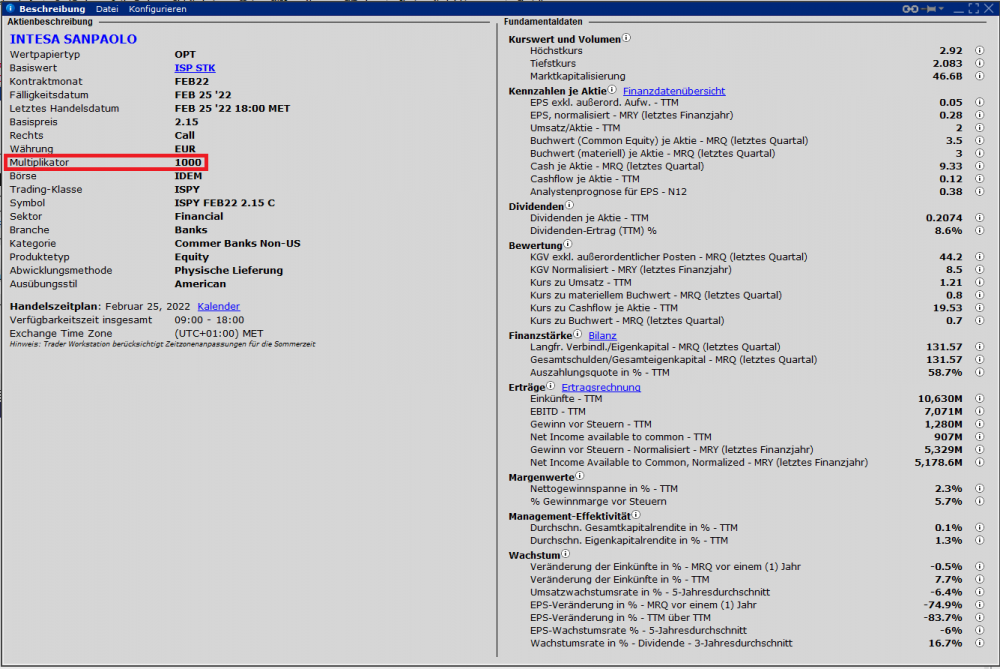The image size is (1000, 669).
Task: Click info icon next to Kennzahlen je Aktie
Action: click(612, 90)
